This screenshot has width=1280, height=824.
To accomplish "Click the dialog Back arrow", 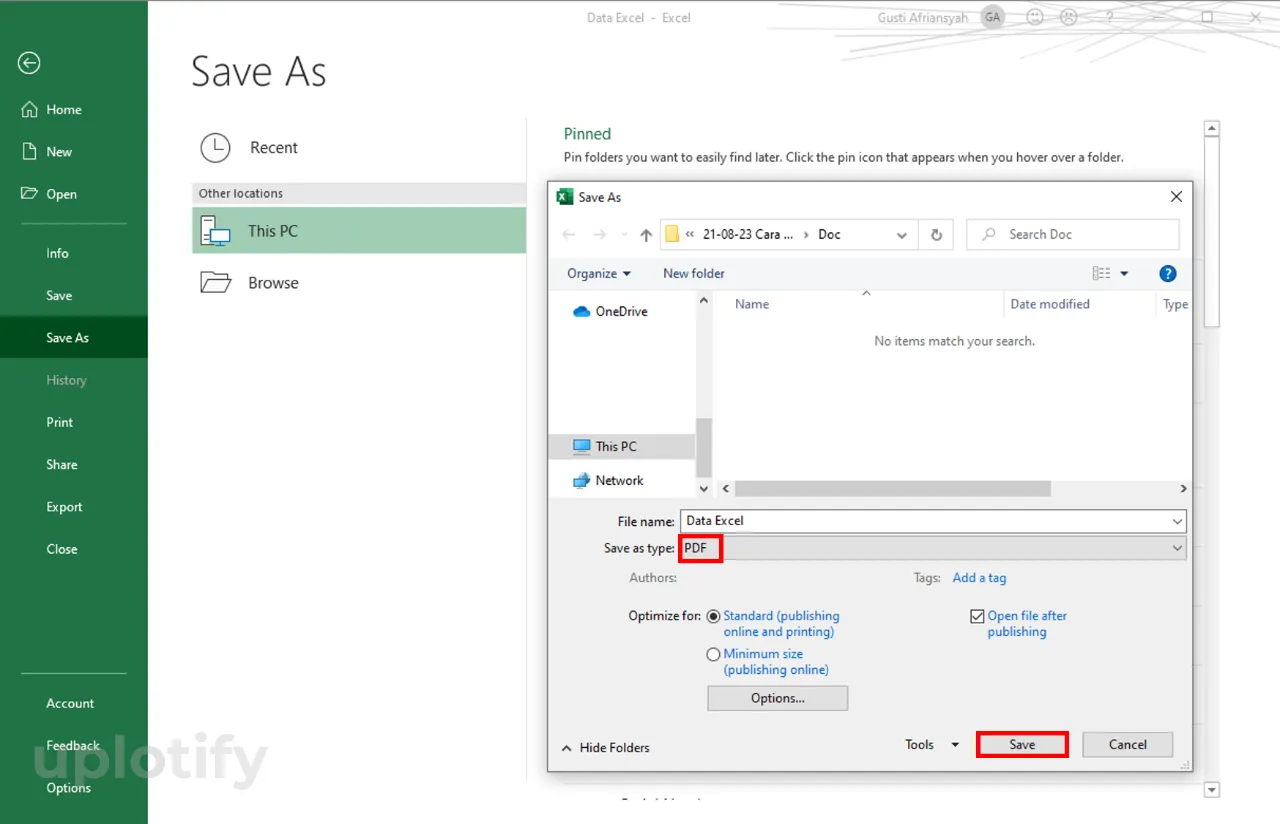I will [568, 235].
